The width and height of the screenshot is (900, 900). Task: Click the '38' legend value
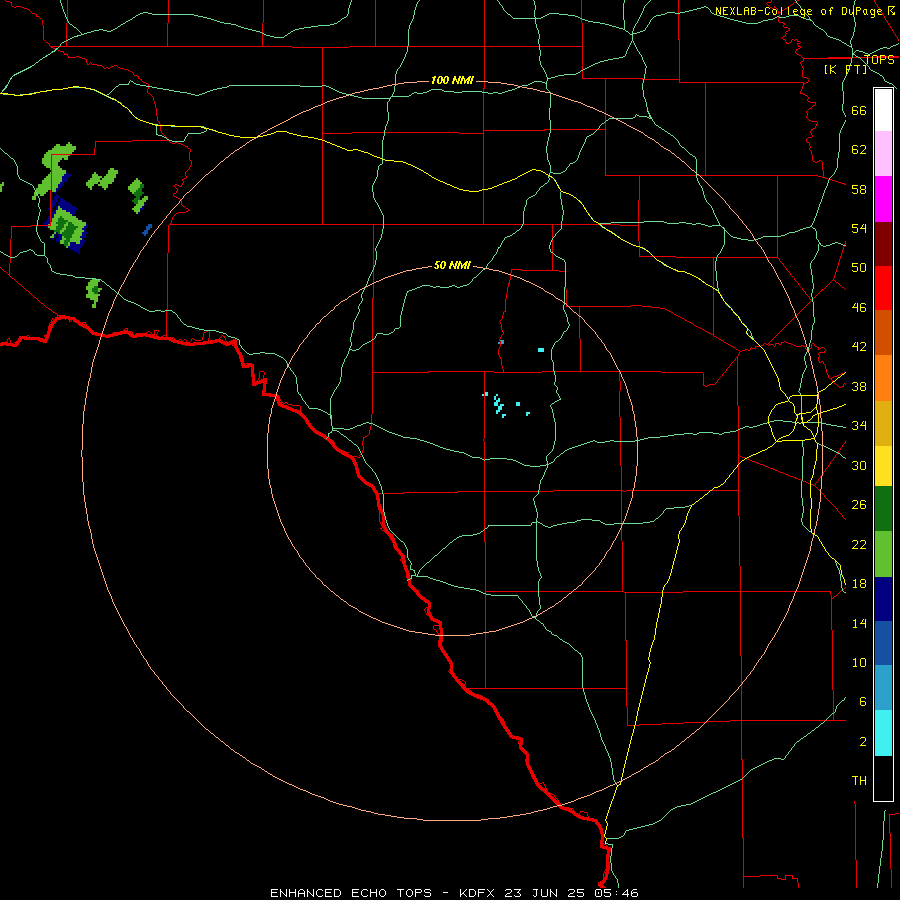[x=859, y=386]
